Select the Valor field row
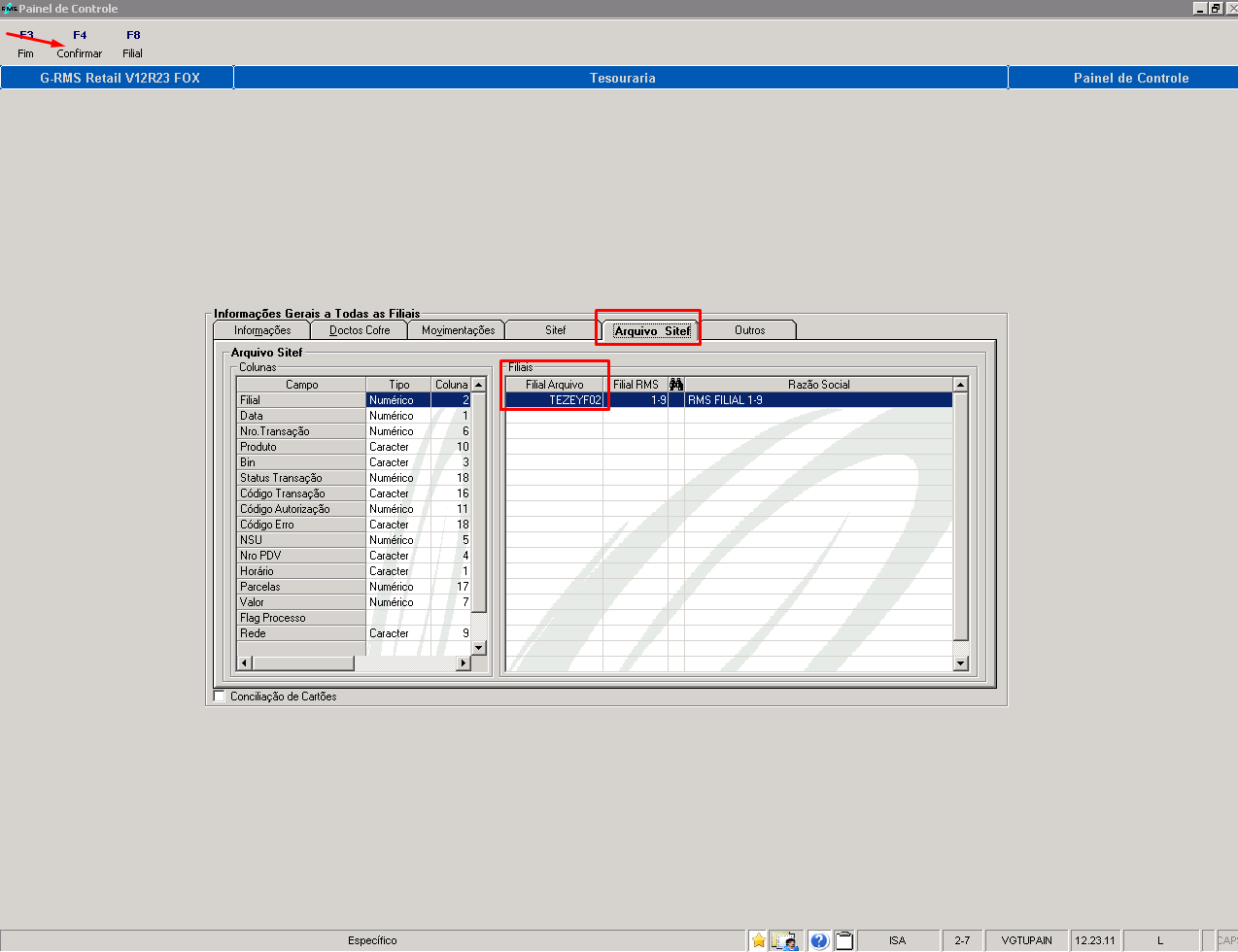1238x952 pixels. pos(301,602)
